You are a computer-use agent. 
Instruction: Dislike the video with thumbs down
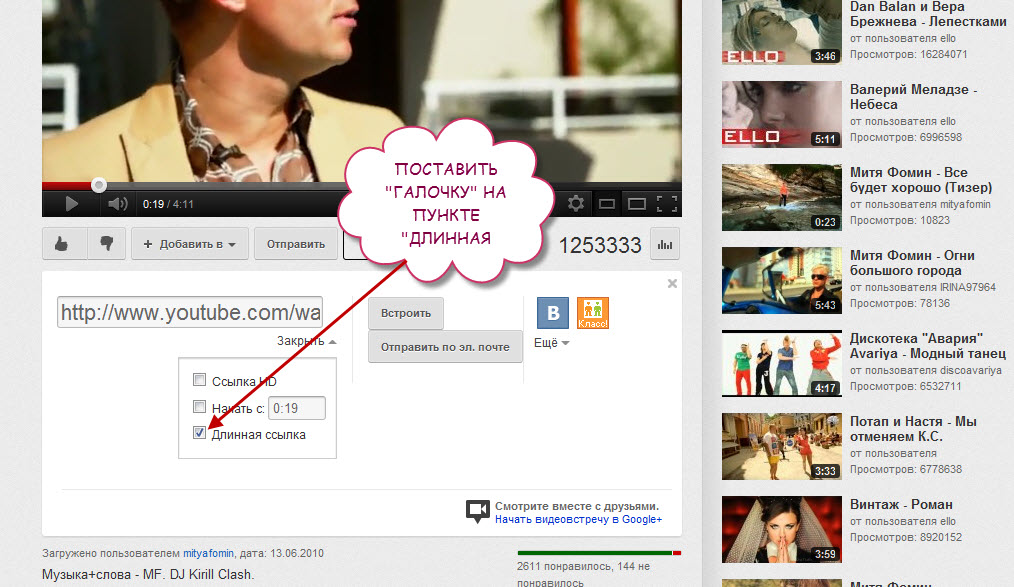click(107, 244)
